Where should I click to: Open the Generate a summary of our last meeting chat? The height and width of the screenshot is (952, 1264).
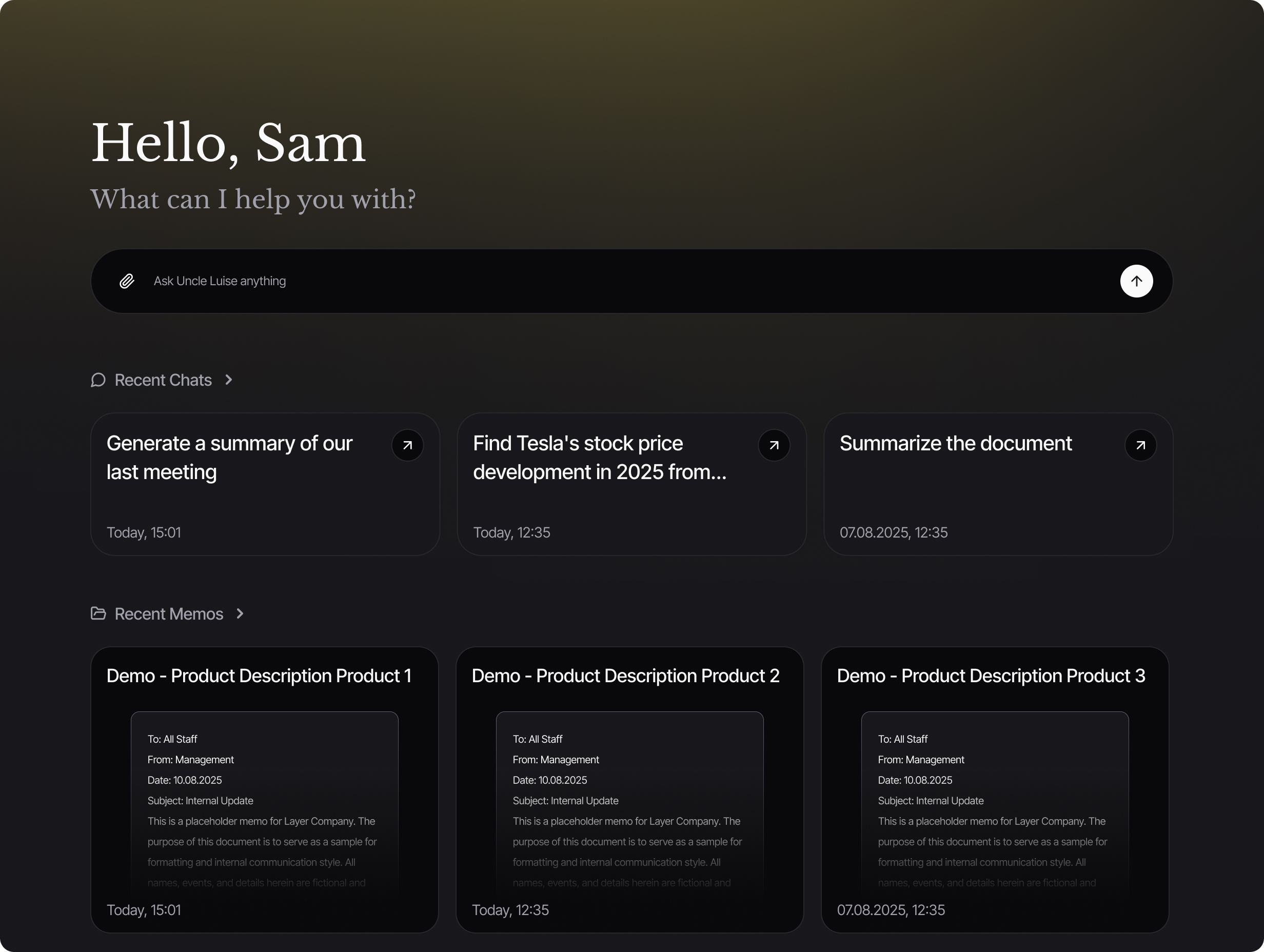point(229,457)
